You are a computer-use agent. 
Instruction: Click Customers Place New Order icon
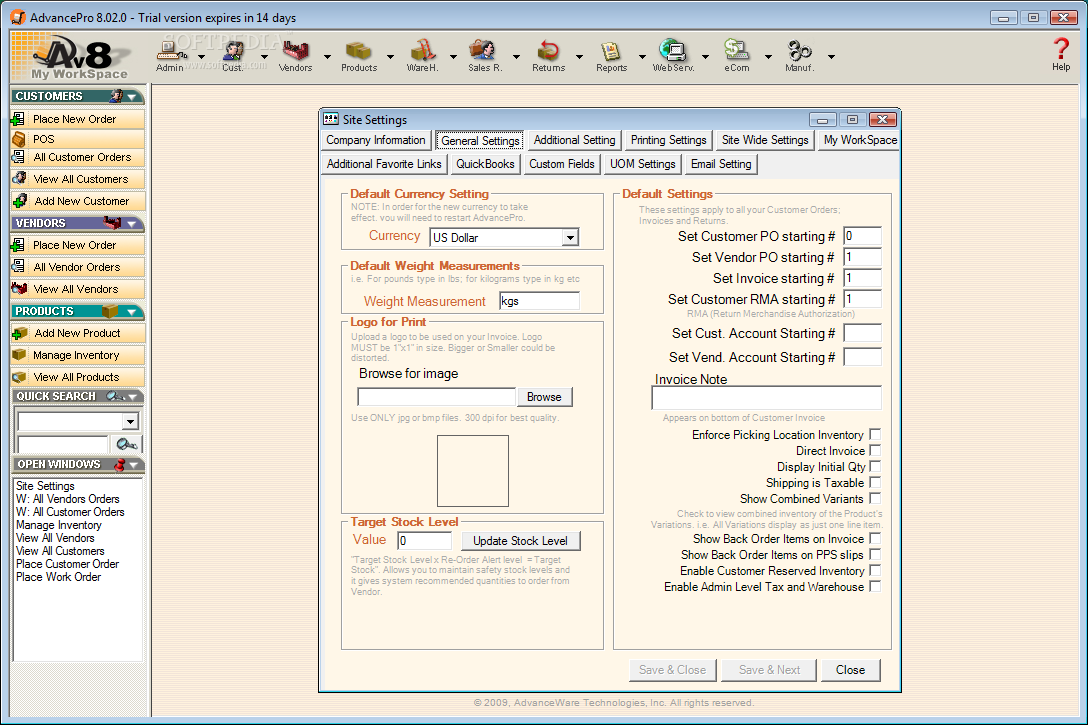[18, 119]
